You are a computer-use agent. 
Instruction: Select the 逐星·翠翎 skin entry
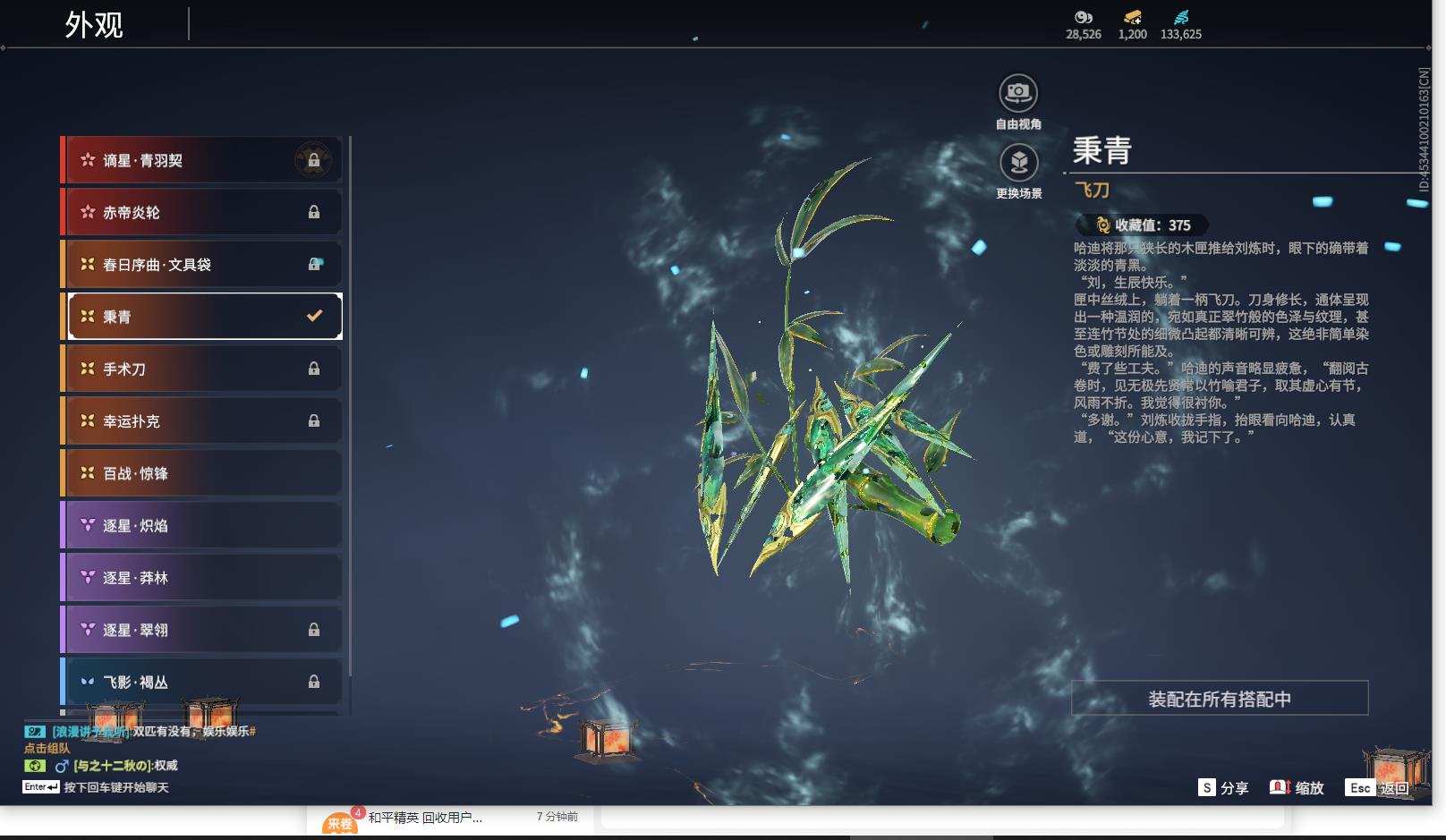[x=201, y=630]
